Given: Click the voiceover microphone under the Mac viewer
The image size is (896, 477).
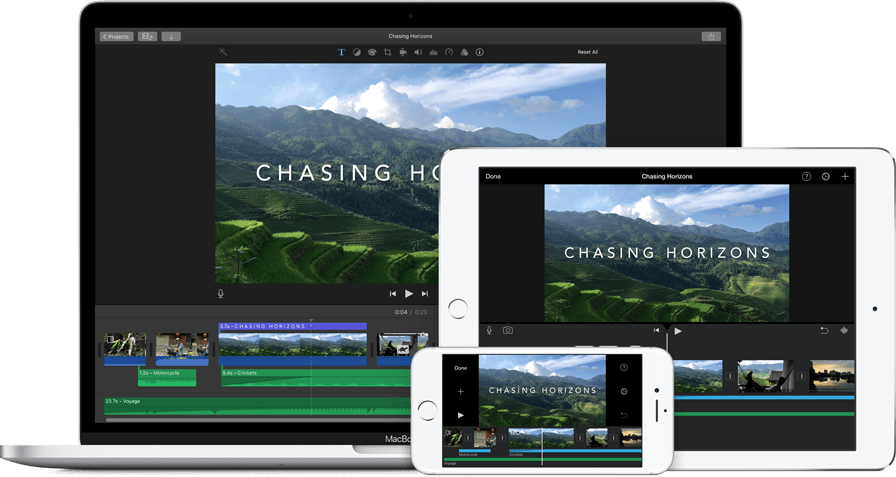Looking at the screenshot, I should click(221, 293).
